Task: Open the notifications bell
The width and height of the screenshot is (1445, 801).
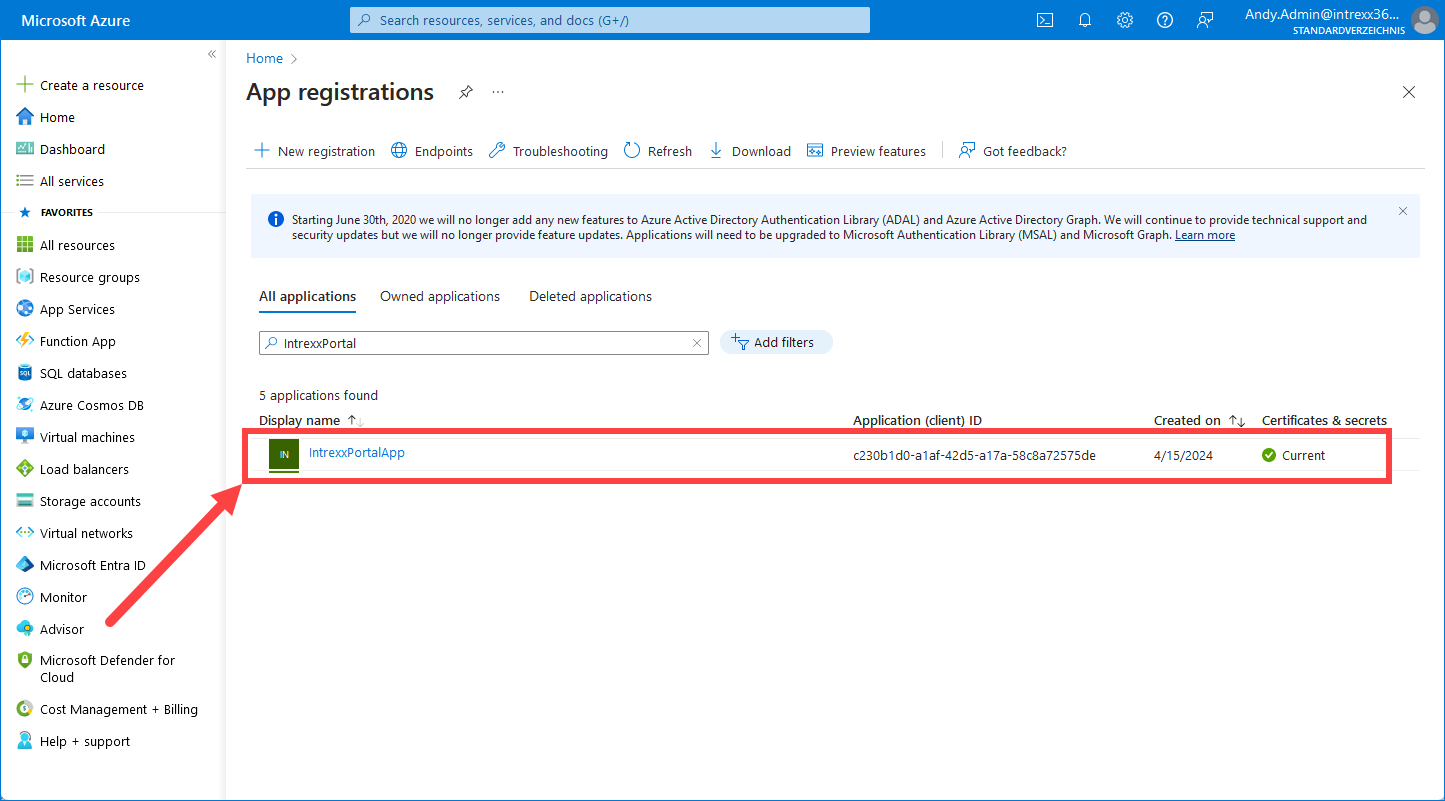Action: pos(1085,20)
